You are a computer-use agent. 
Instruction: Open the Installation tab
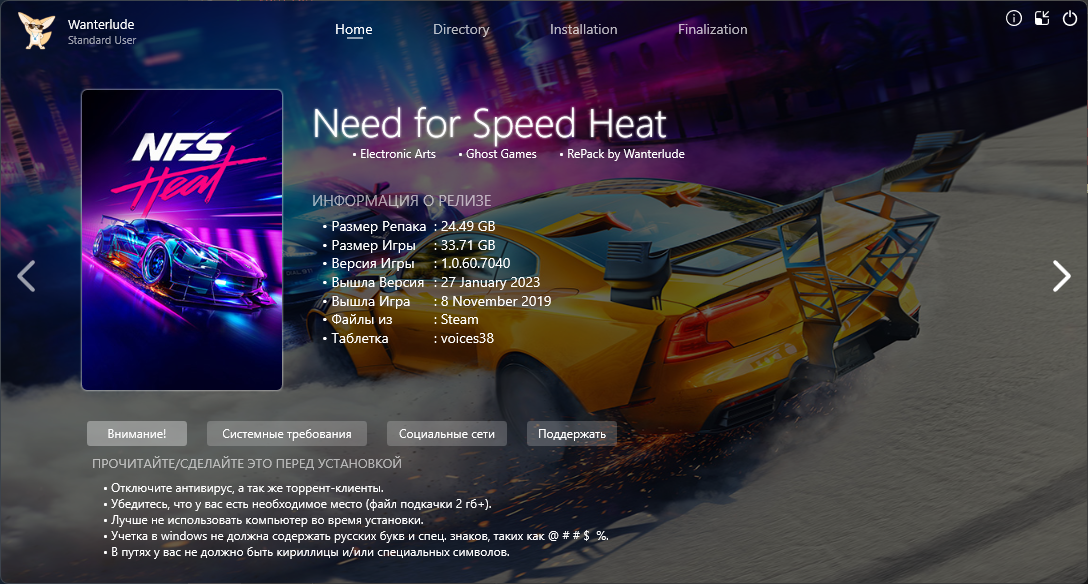[583, 30]
